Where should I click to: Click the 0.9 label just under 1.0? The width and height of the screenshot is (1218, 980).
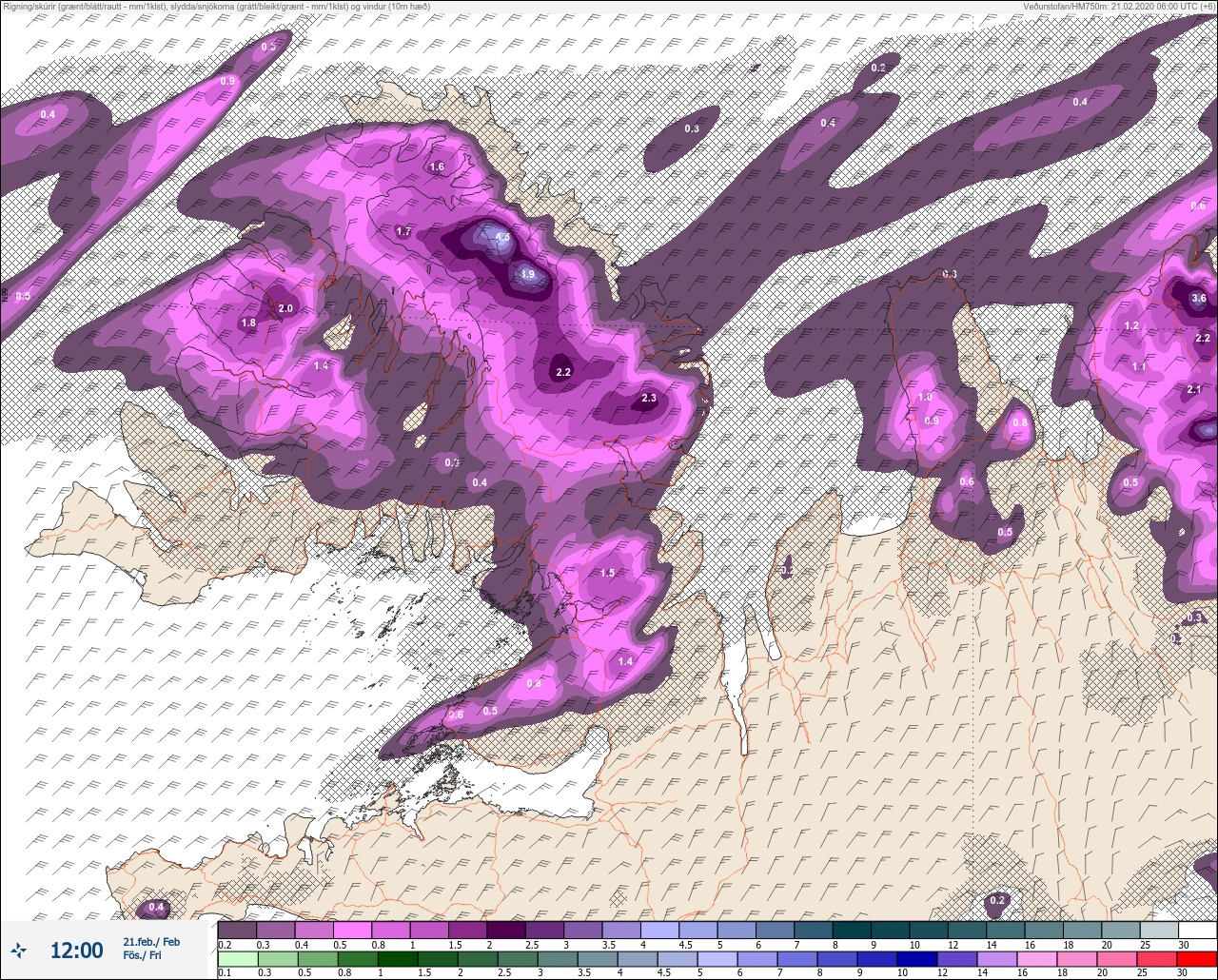click(x=933, y=421)
